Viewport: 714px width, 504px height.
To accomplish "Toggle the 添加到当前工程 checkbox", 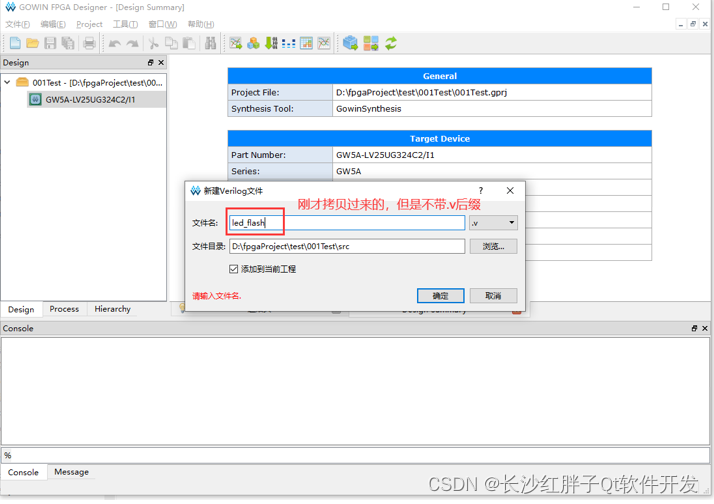I will [234, 269].
